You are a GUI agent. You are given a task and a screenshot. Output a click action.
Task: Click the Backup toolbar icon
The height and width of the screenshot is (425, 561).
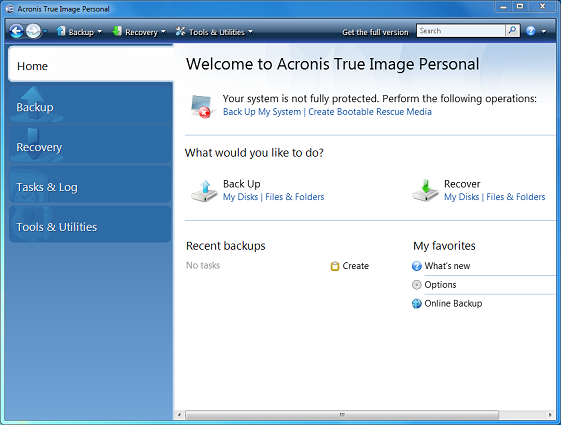(61, 31)
